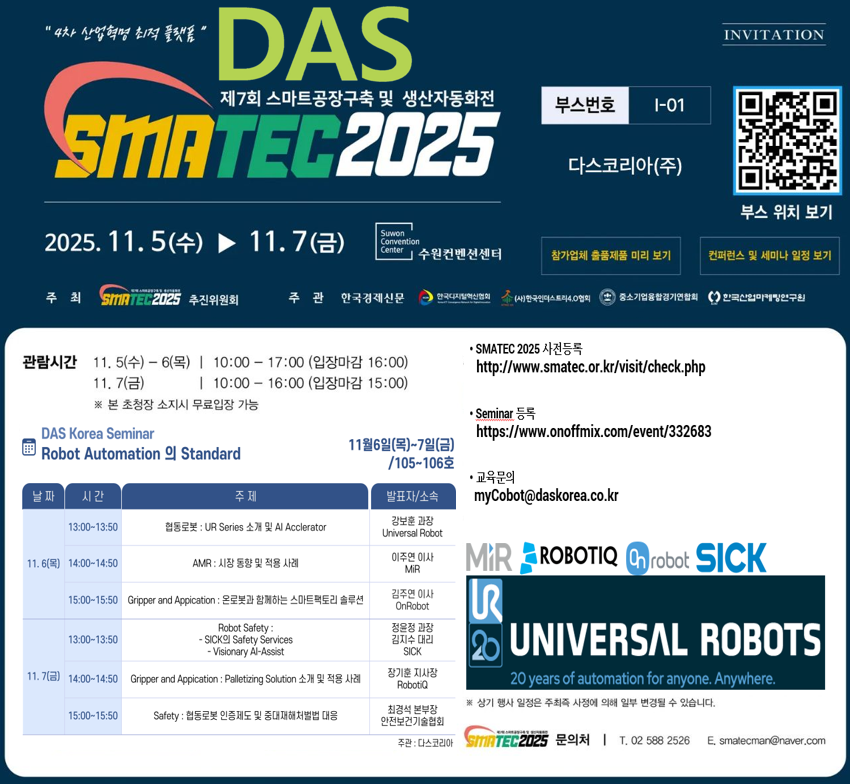Open 컨퍼런스 및 세미나 일정 보기 button

769,256
